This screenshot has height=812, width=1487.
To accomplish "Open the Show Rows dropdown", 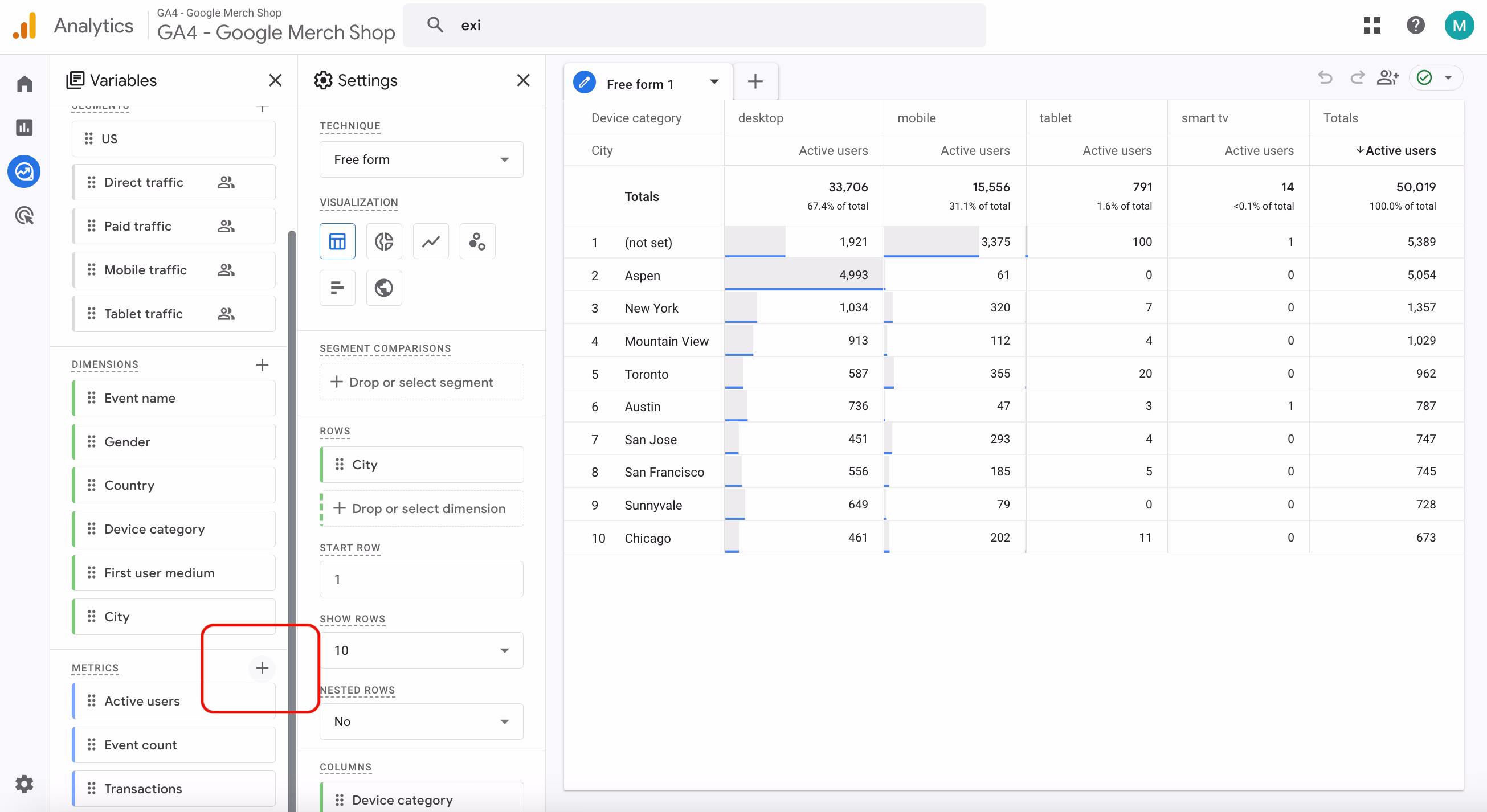I will 421,650.
